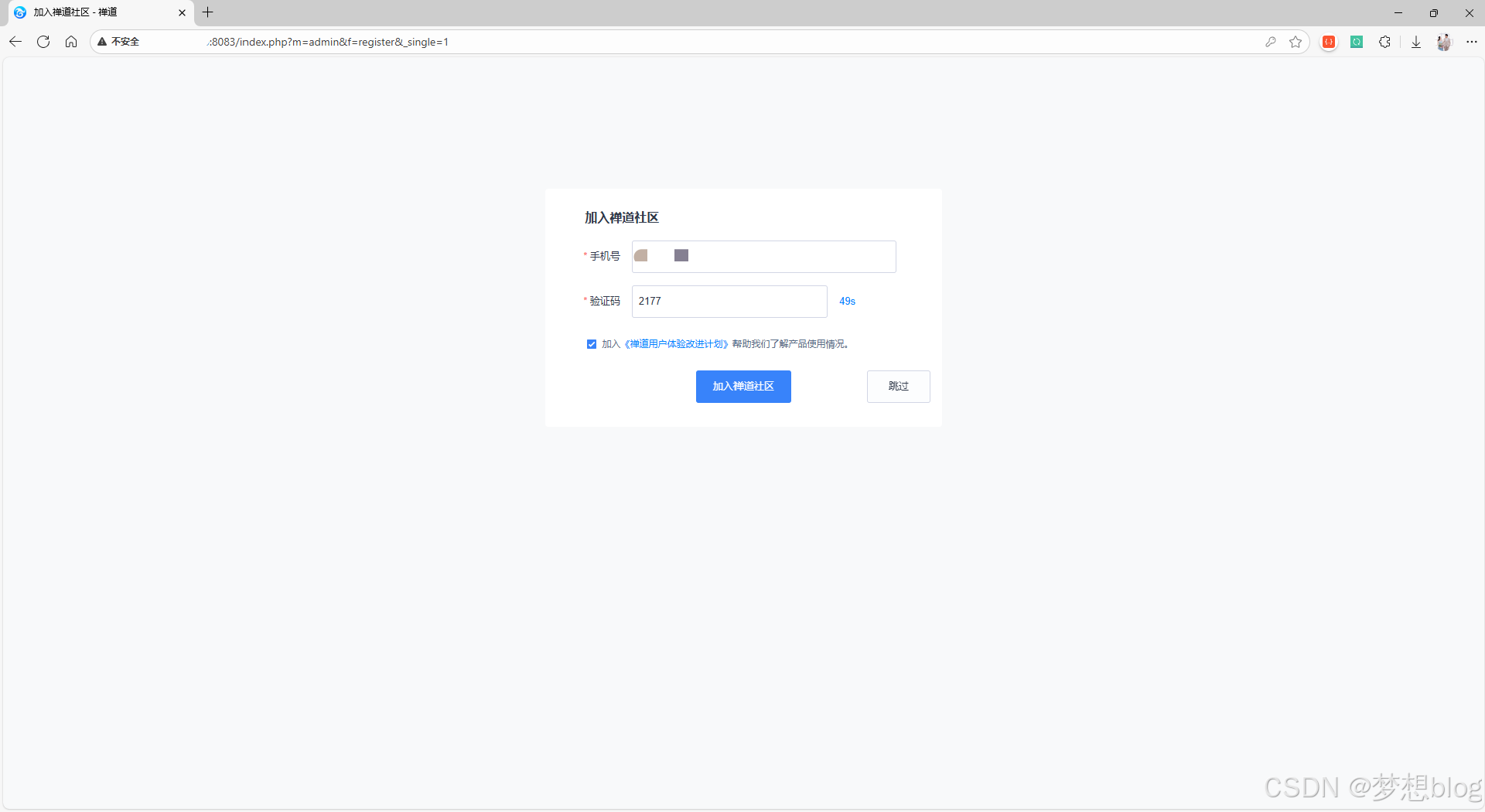Focus the 验证码 input field
Screen dimensions: 1485x812
pyautogui.click(x=729, y=302)
